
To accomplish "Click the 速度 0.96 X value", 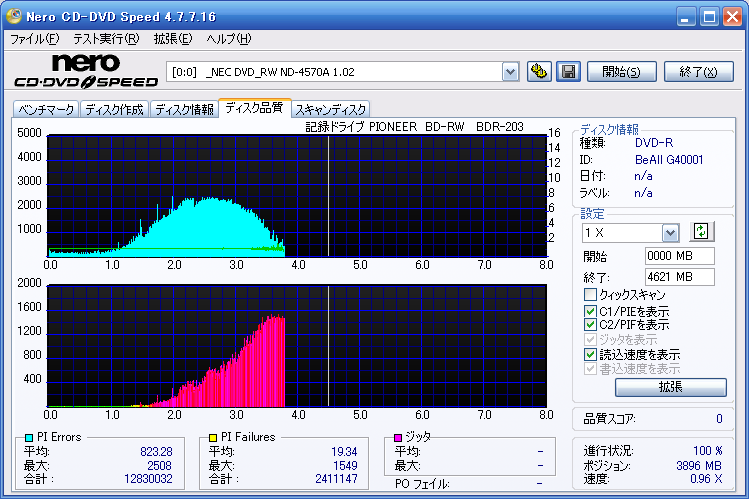I will tap(706, 479).
